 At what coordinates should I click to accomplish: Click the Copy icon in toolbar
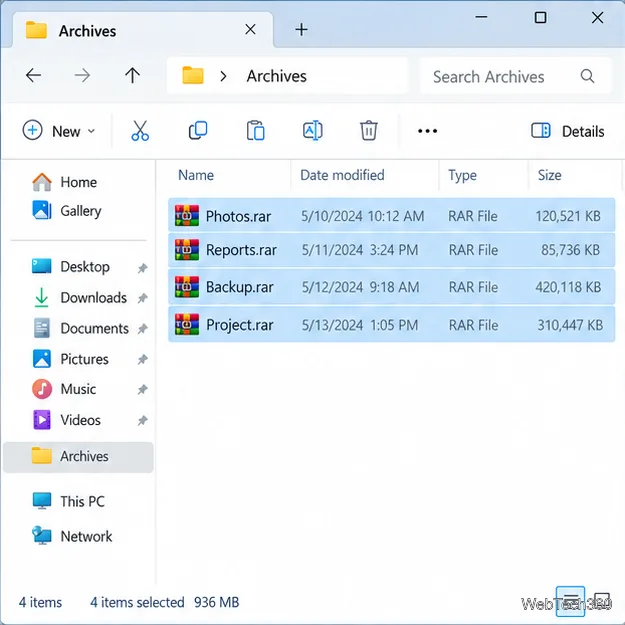click(x=198, y=131)
